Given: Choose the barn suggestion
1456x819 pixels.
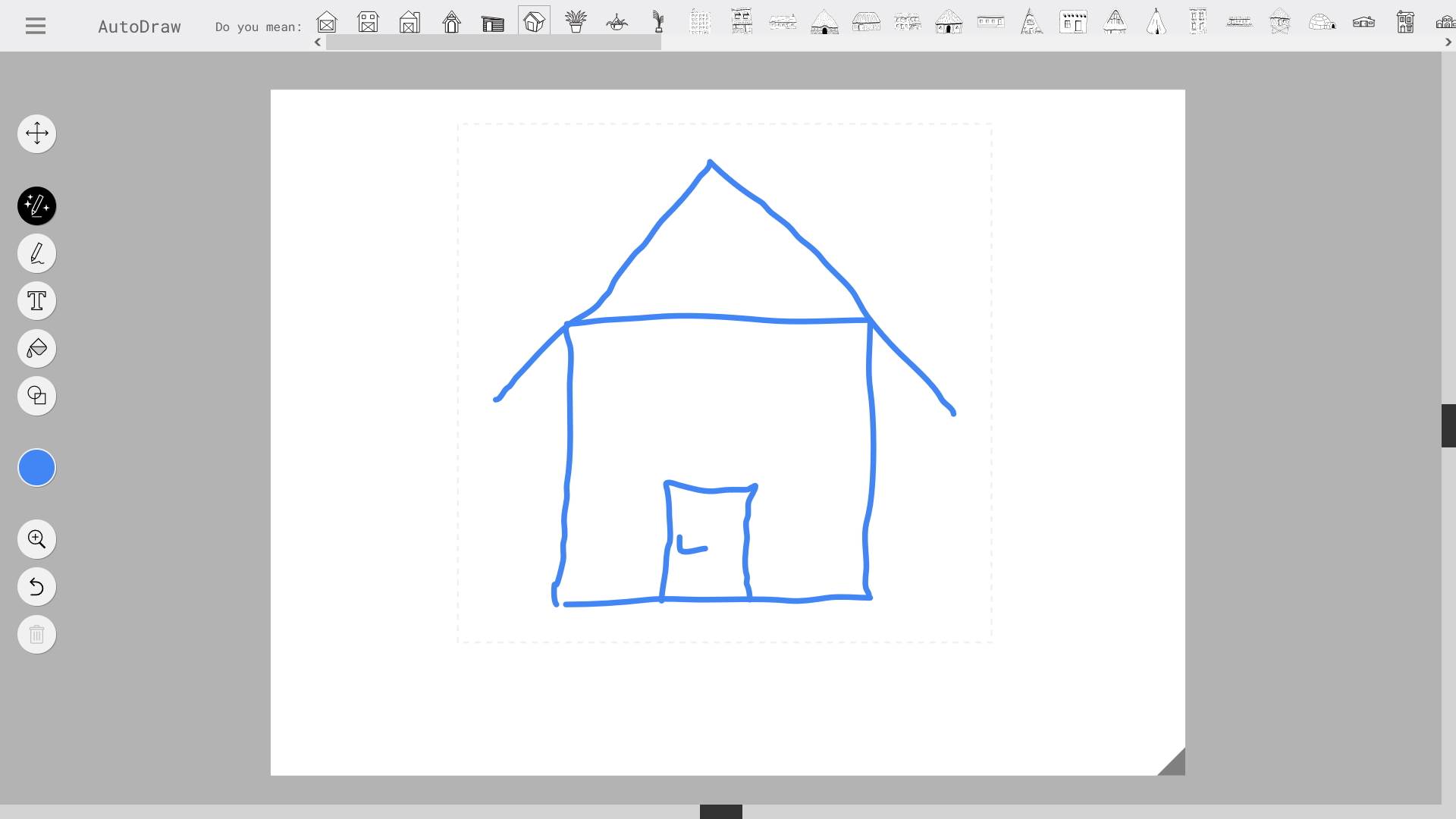Looking at the screenshot, I should pyautogui.click(x=327, y=22).
